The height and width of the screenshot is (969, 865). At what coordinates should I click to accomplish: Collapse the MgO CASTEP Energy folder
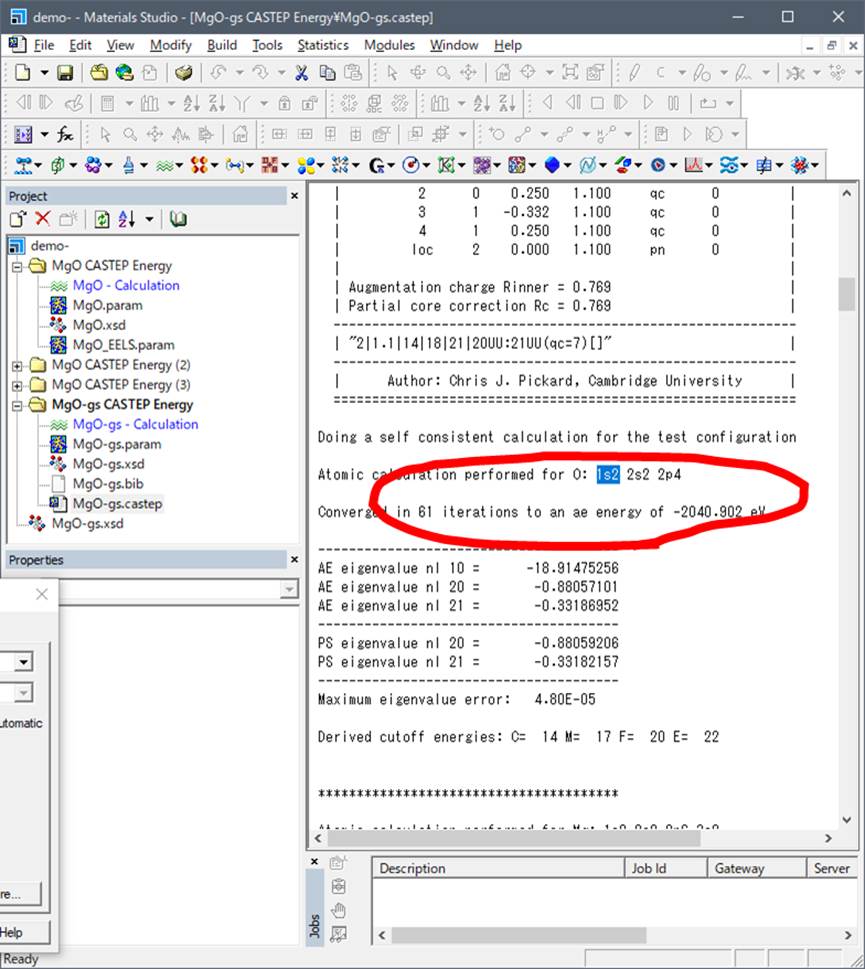point(17,266)
